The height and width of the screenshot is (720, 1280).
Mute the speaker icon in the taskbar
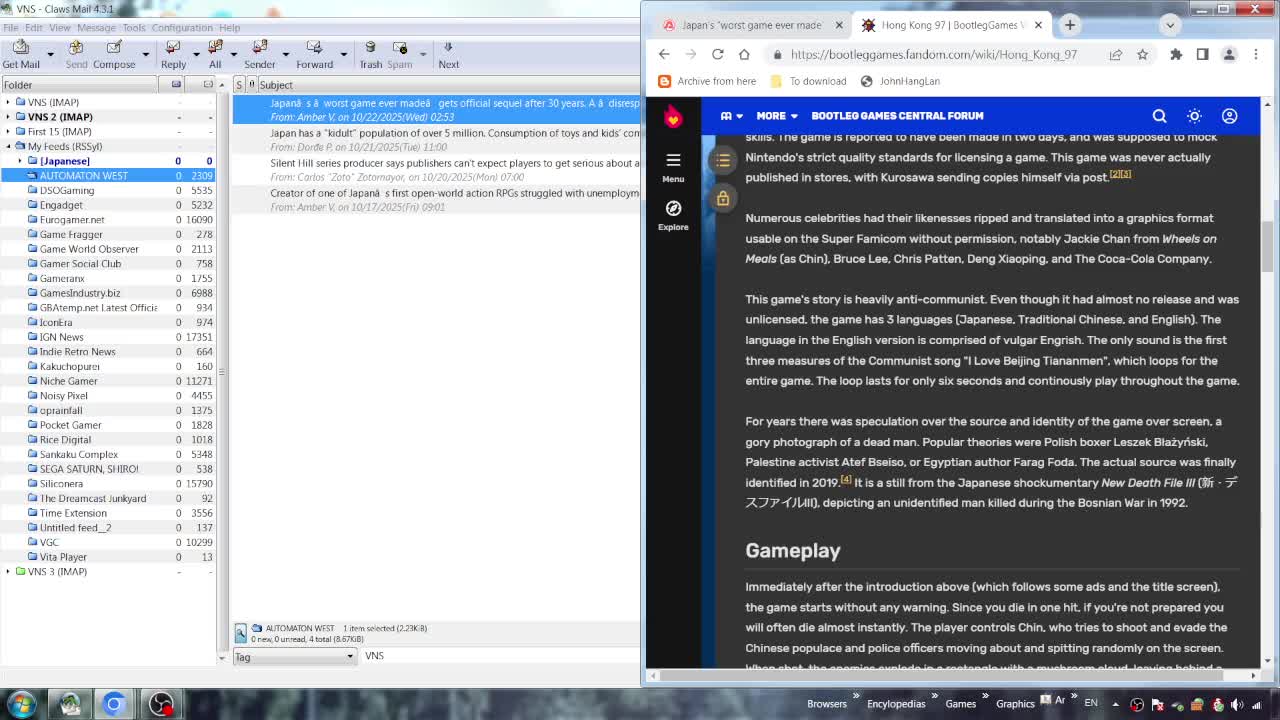click(1238, 705)
